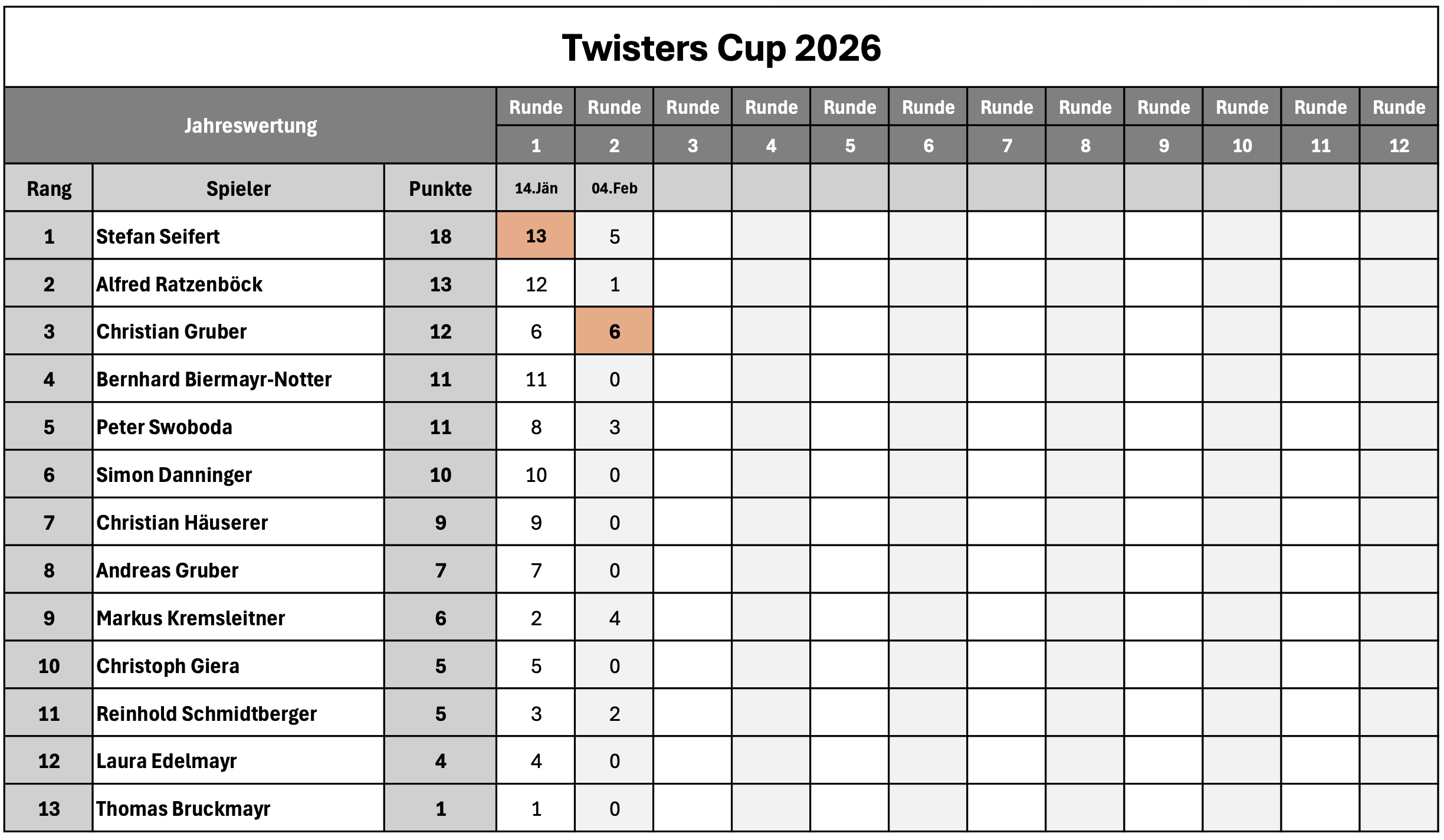Select Christian Gruber's highlighted 6 cell
Image resolution: width=1444 pixels, height=840 pixels.
point(614,332)
